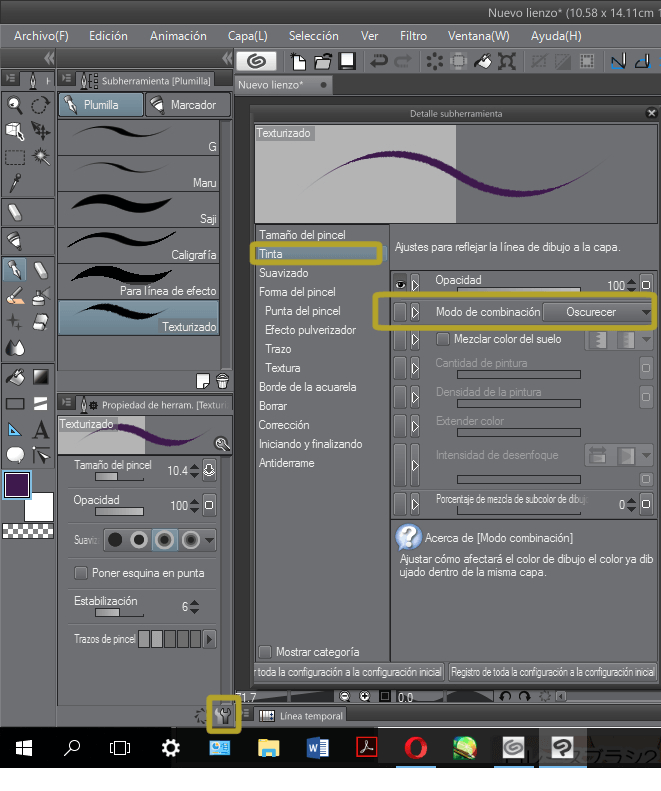Open the Filtro menu
The image size is (661, 791).
pos(413,36)
